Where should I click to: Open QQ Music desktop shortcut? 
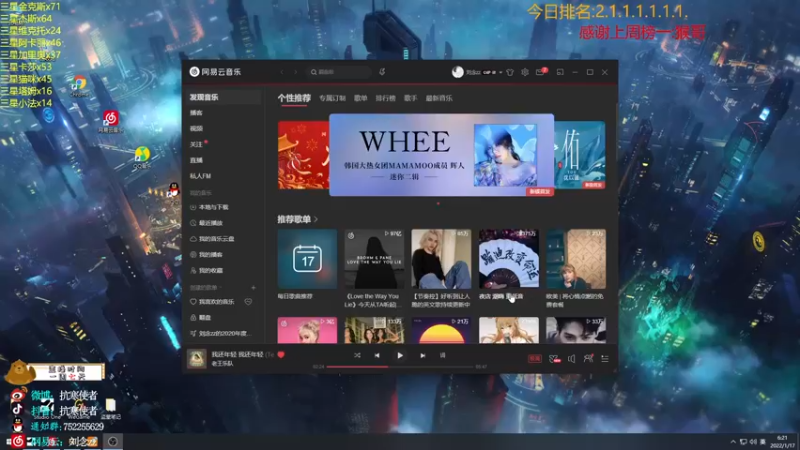click(142, 157)
